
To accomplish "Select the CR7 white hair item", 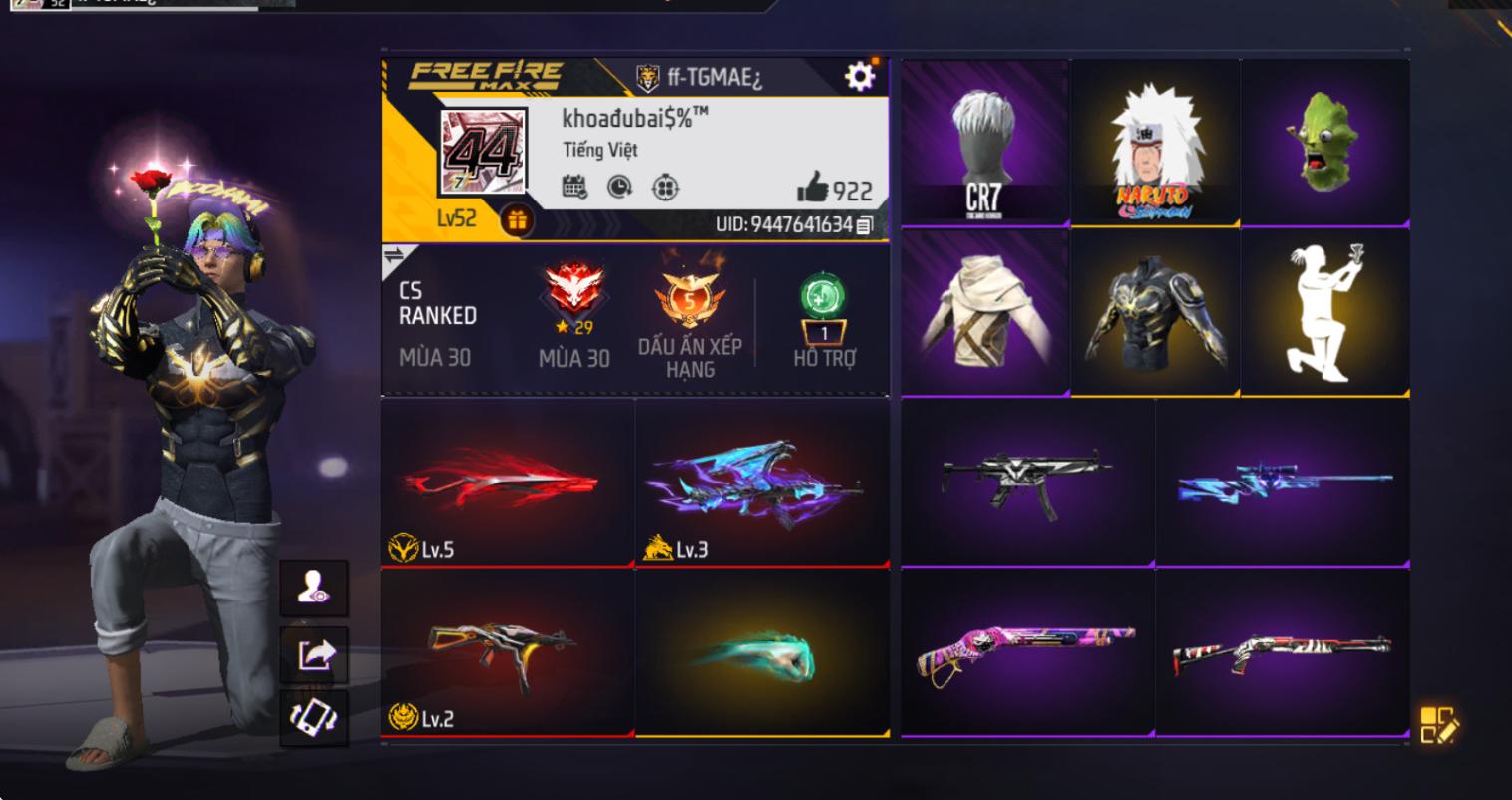I will 984,143.
